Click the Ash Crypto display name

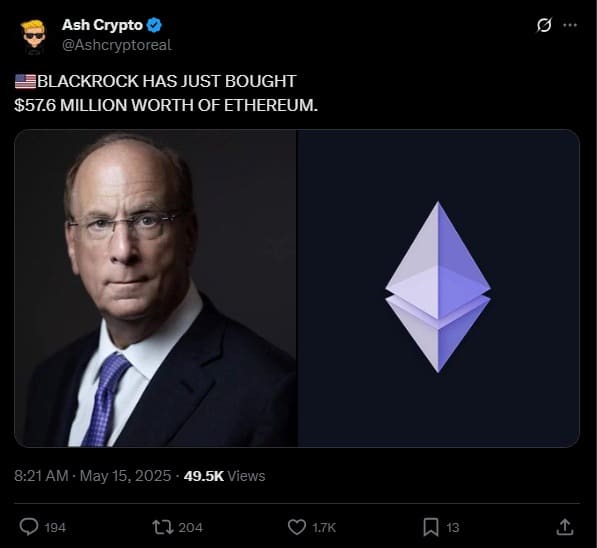(x=102, y=25)
